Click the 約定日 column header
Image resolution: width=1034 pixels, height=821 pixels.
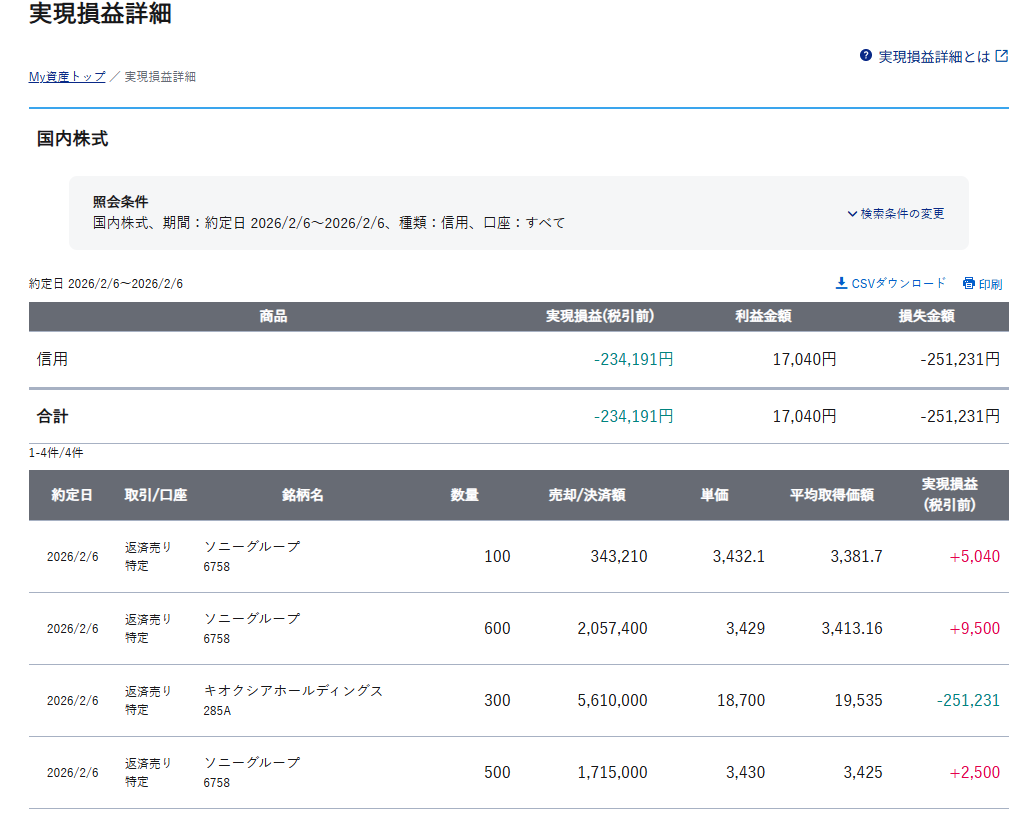pos(72,495)
